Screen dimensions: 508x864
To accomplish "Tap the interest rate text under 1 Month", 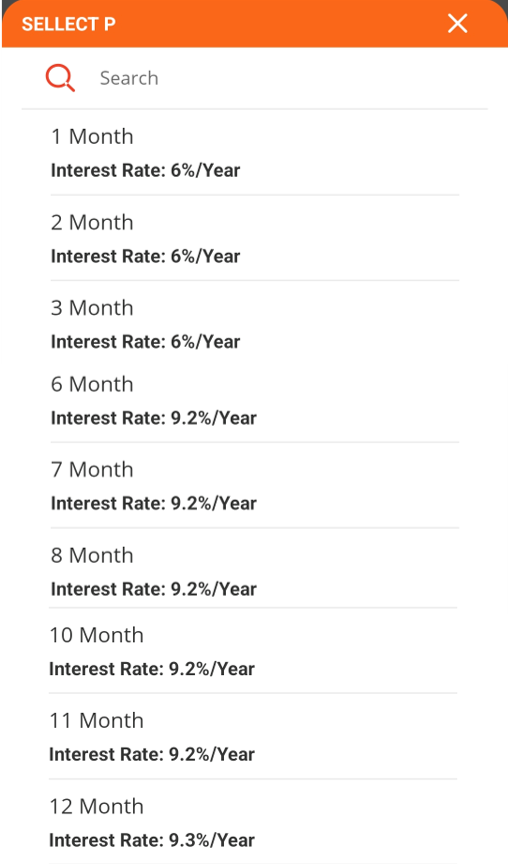I will (145, 170).
